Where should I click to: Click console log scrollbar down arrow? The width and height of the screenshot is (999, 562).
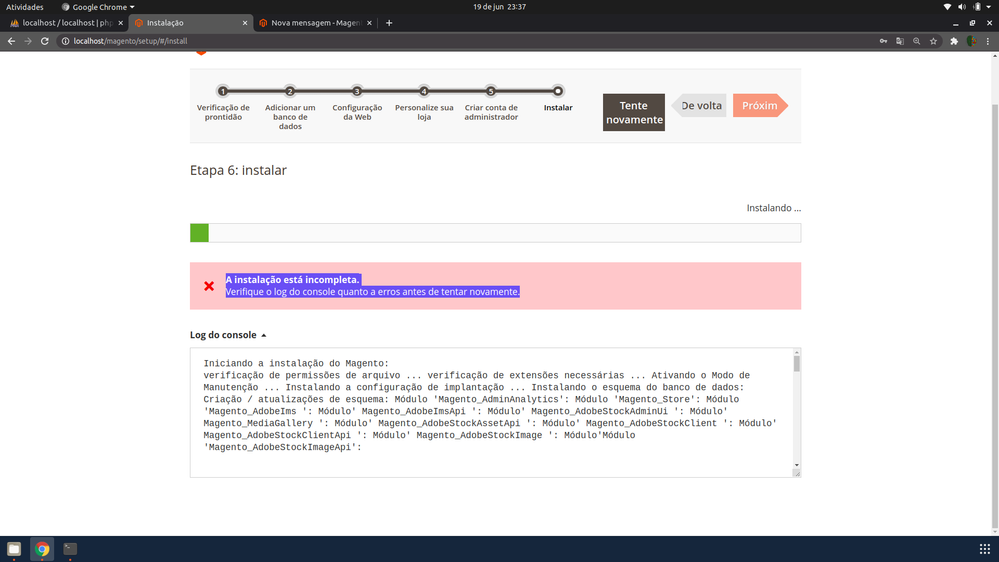pos(796,465)
